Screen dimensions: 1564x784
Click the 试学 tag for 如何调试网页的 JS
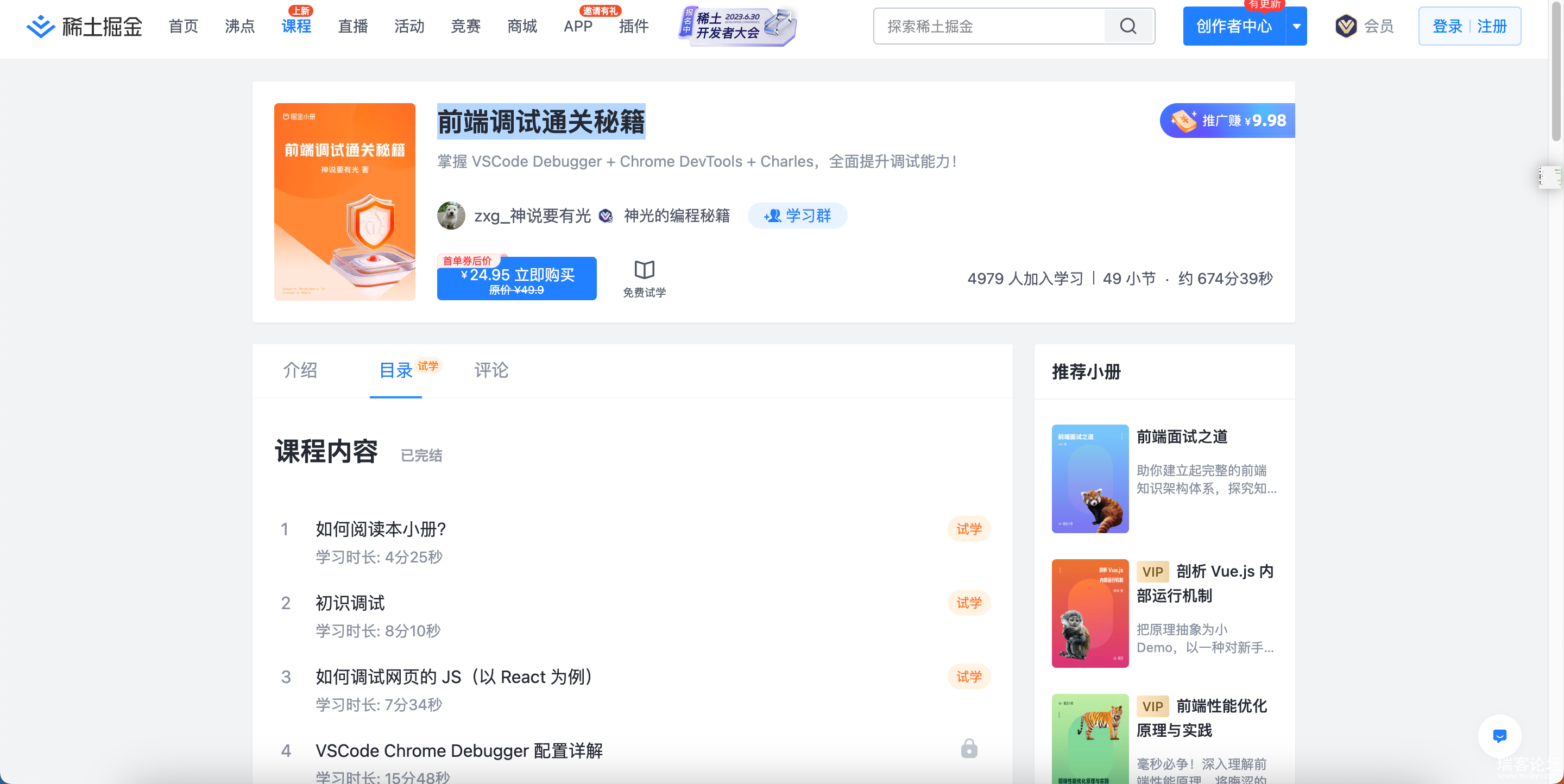pyautogui.click(x=969, y=676)
